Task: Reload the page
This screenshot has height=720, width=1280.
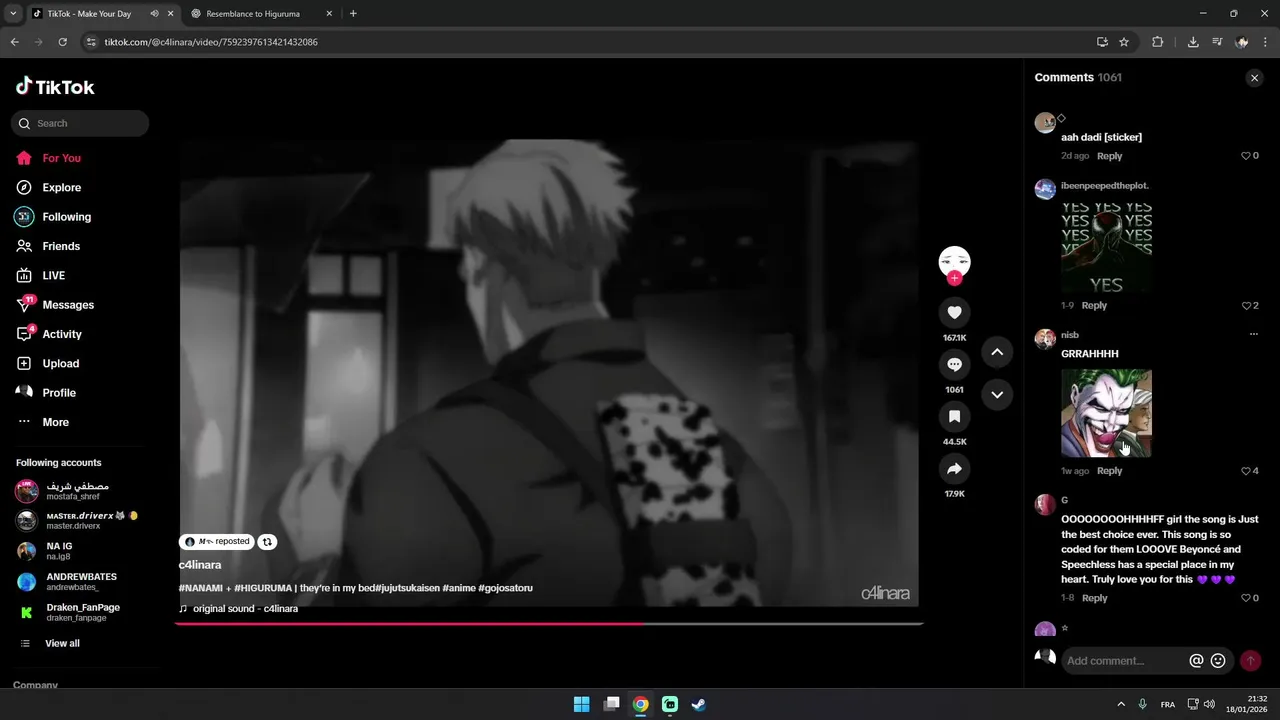Action: point(62,42)
